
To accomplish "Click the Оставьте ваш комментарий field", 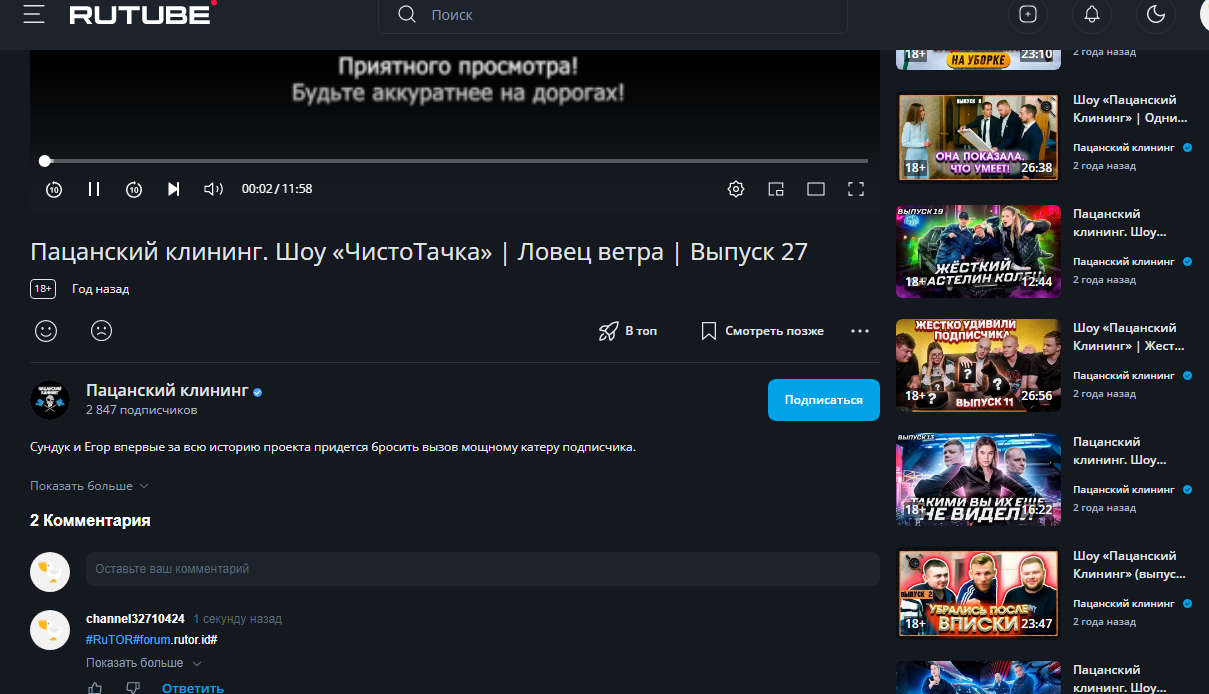I will (483, 569).
